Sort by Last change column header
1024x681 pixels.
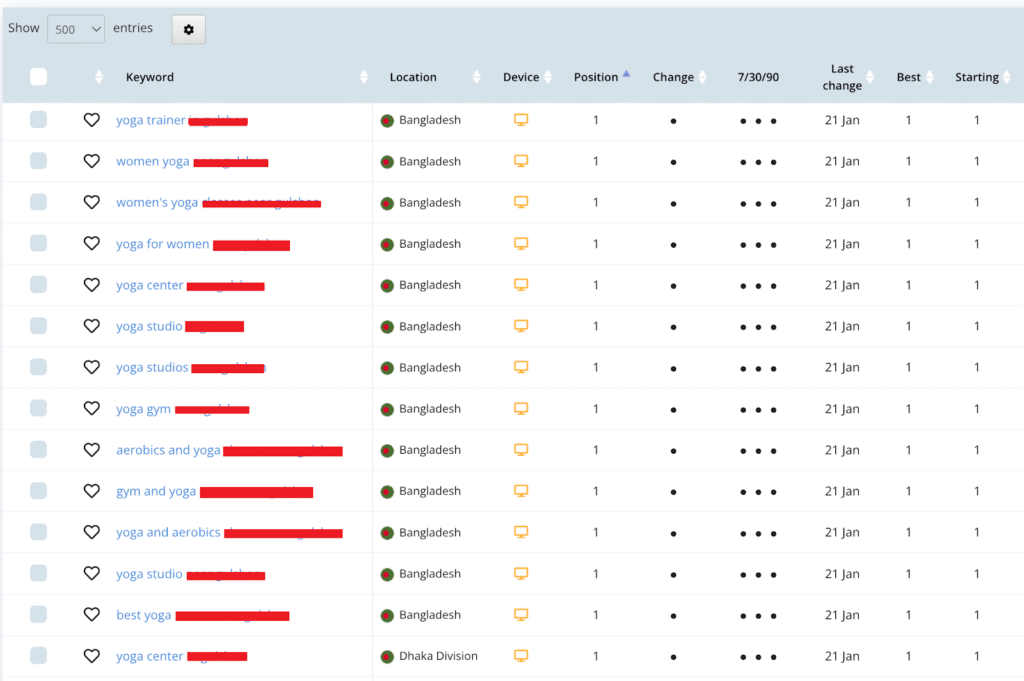tap(842, 77)
